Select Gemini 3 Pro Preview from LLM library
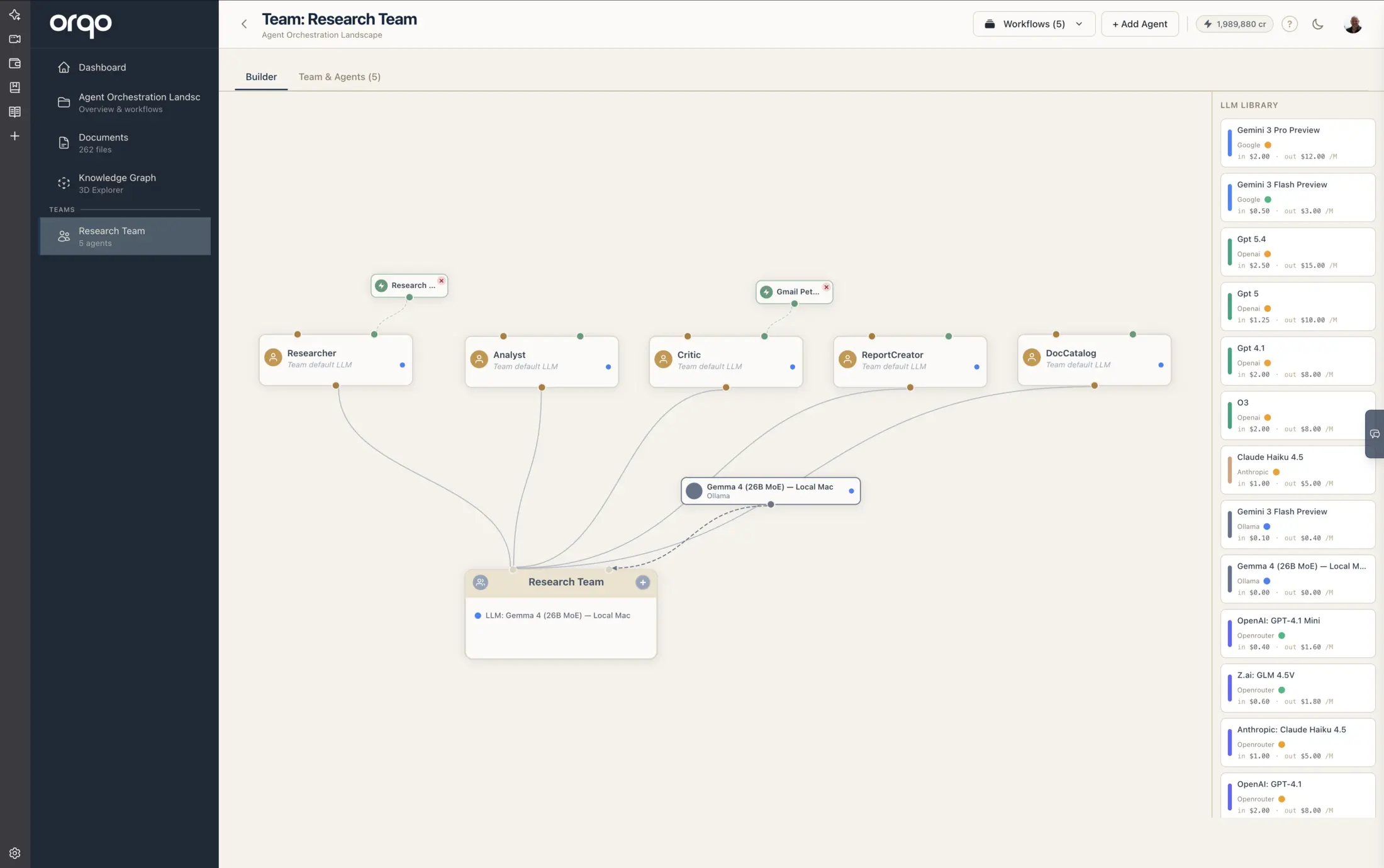Screen dimensions: 1384x868 coord(1297,143)
